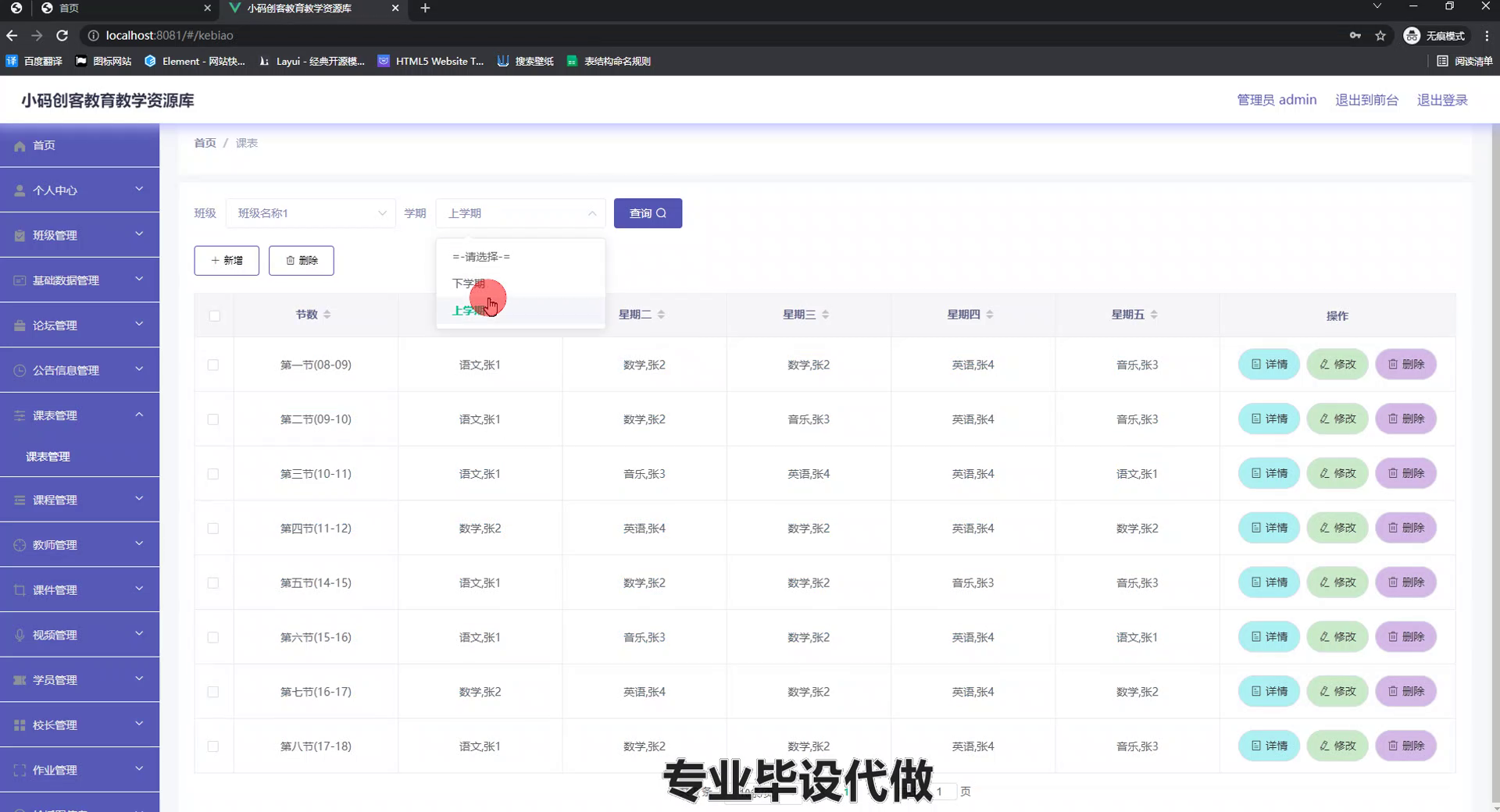
Task: Check the row 第一节(08-09) checkbox
Action: tap(213, 365)
